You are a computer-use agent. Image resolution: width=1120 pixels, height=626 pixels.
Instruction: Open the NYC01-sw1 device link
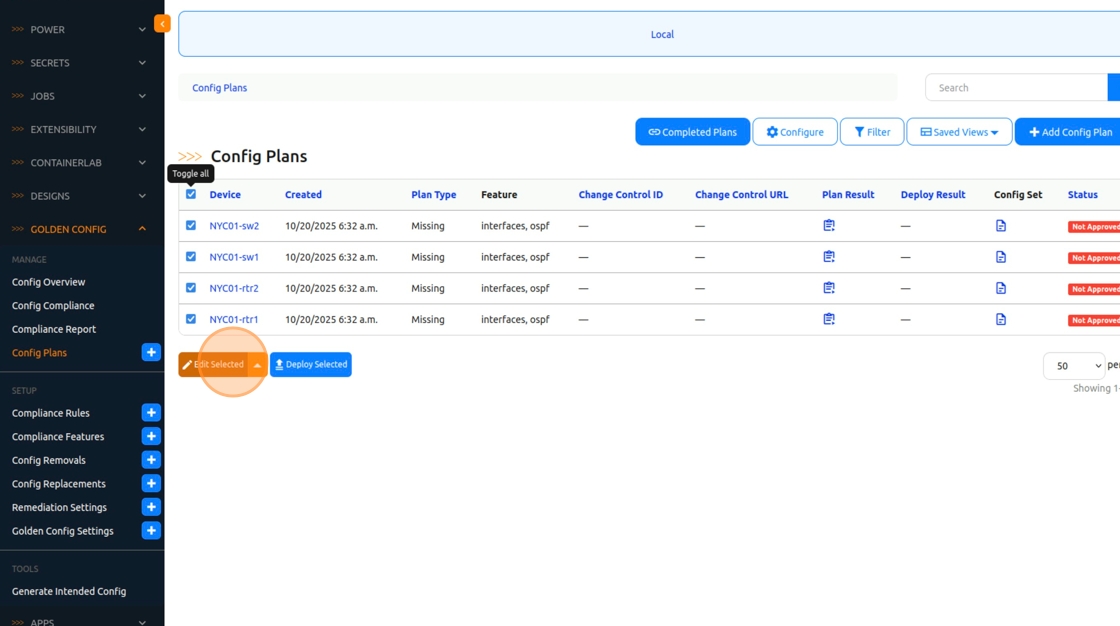[x=234, y=257]
